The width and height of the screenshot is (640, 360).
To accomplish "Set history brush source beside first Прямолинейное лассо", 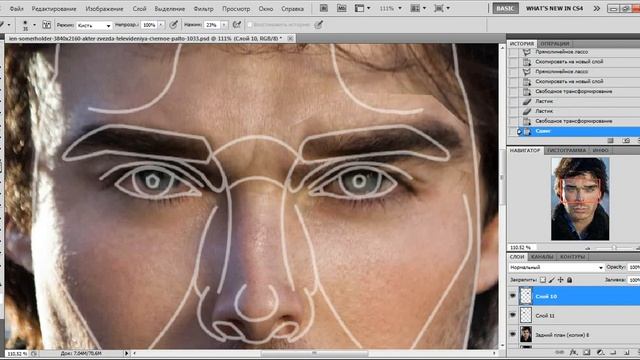I will [x=513, y=52].
